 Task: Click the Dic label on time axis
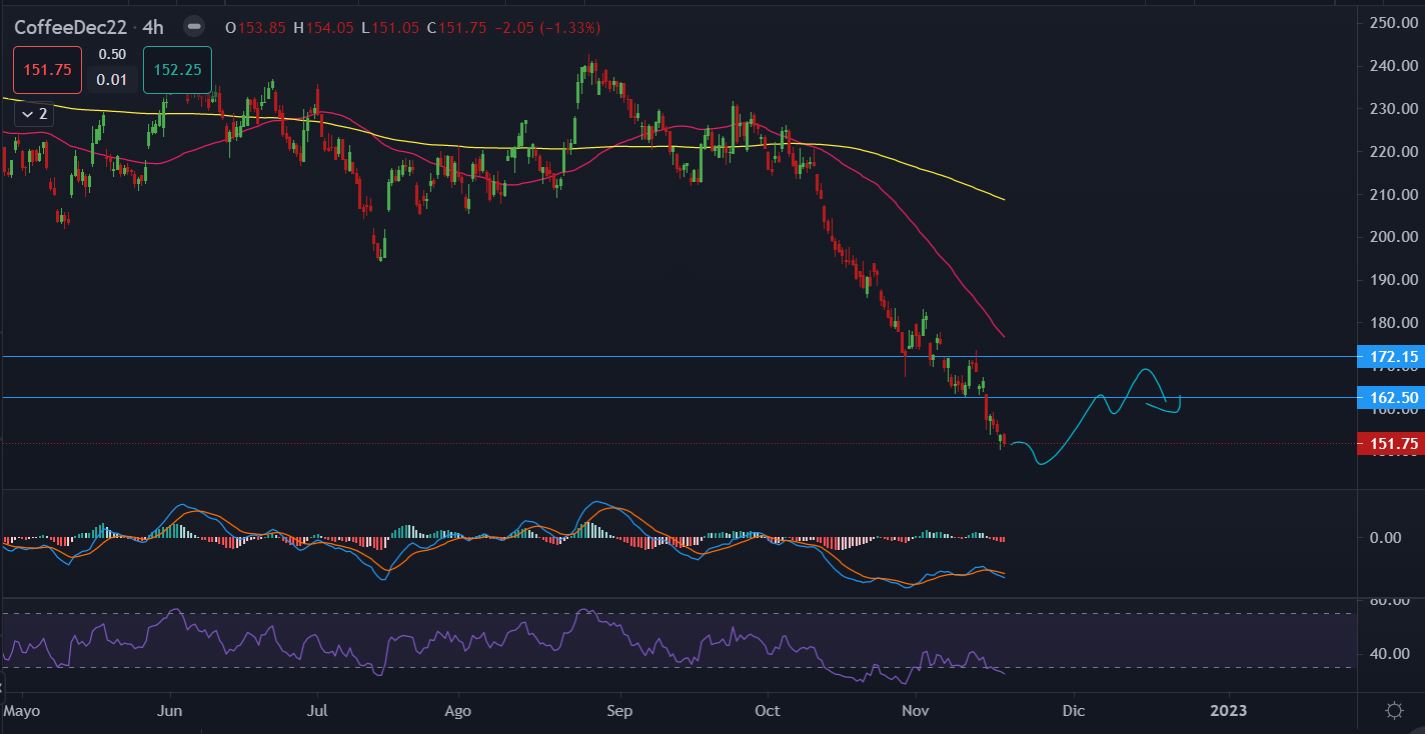(1073, 711)
